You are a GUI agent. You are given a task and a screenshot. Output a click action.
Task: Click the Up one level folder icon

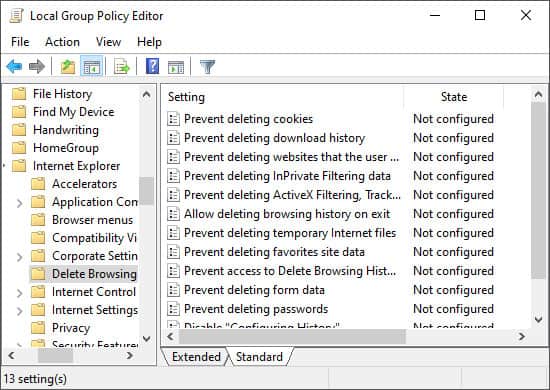68,66
